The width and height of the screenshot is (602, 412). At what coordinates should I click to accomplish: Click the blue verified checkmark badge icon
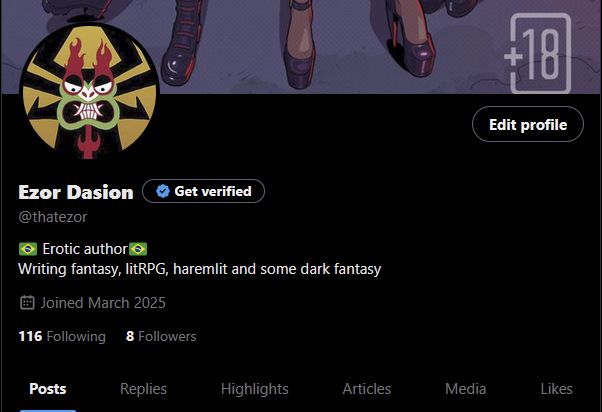(x=163, y=191)
